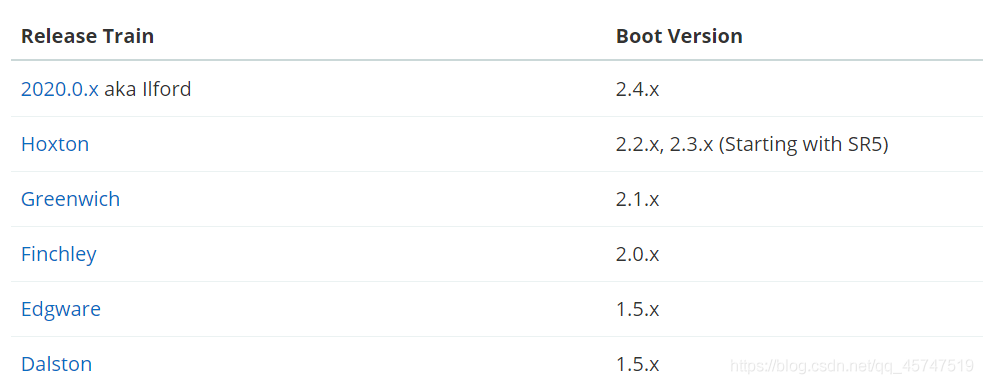Screen dimensions: 983x384
Task: Click the 1.5.x cell in Dalston row
Action: [x=637, y=365]
